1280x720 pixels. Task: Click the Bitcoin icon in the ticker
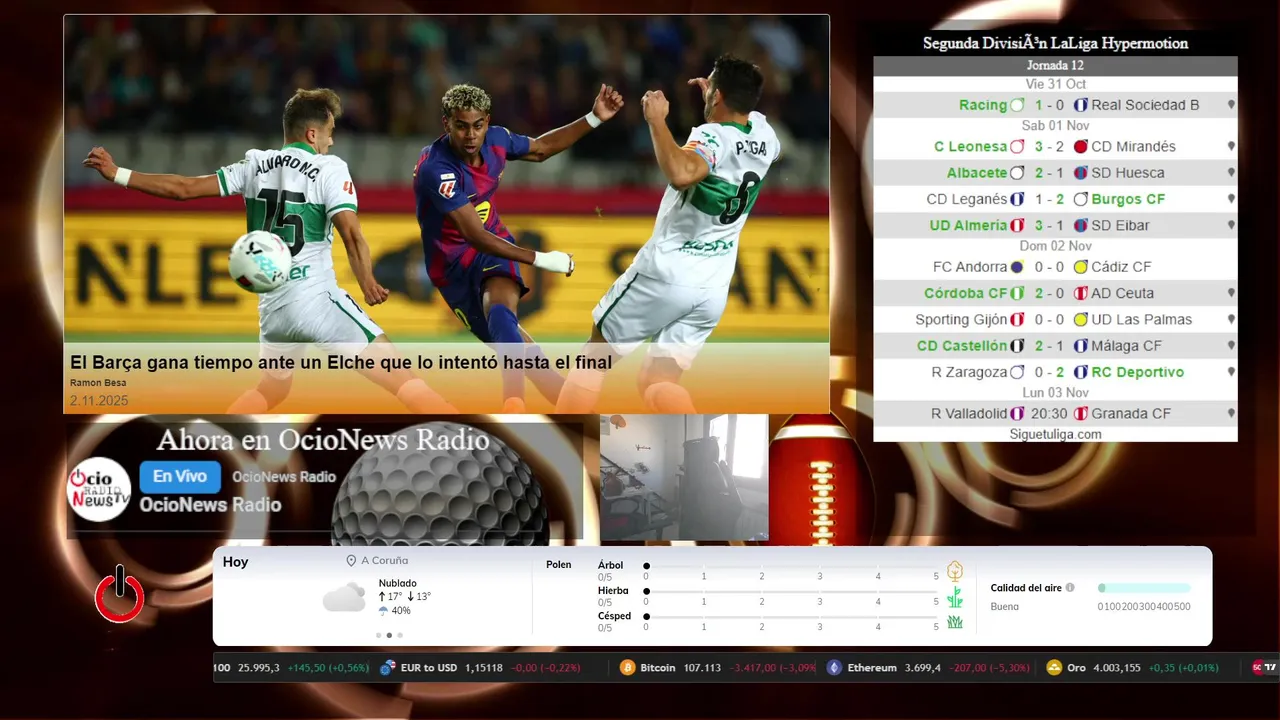[x=628, y=668]
